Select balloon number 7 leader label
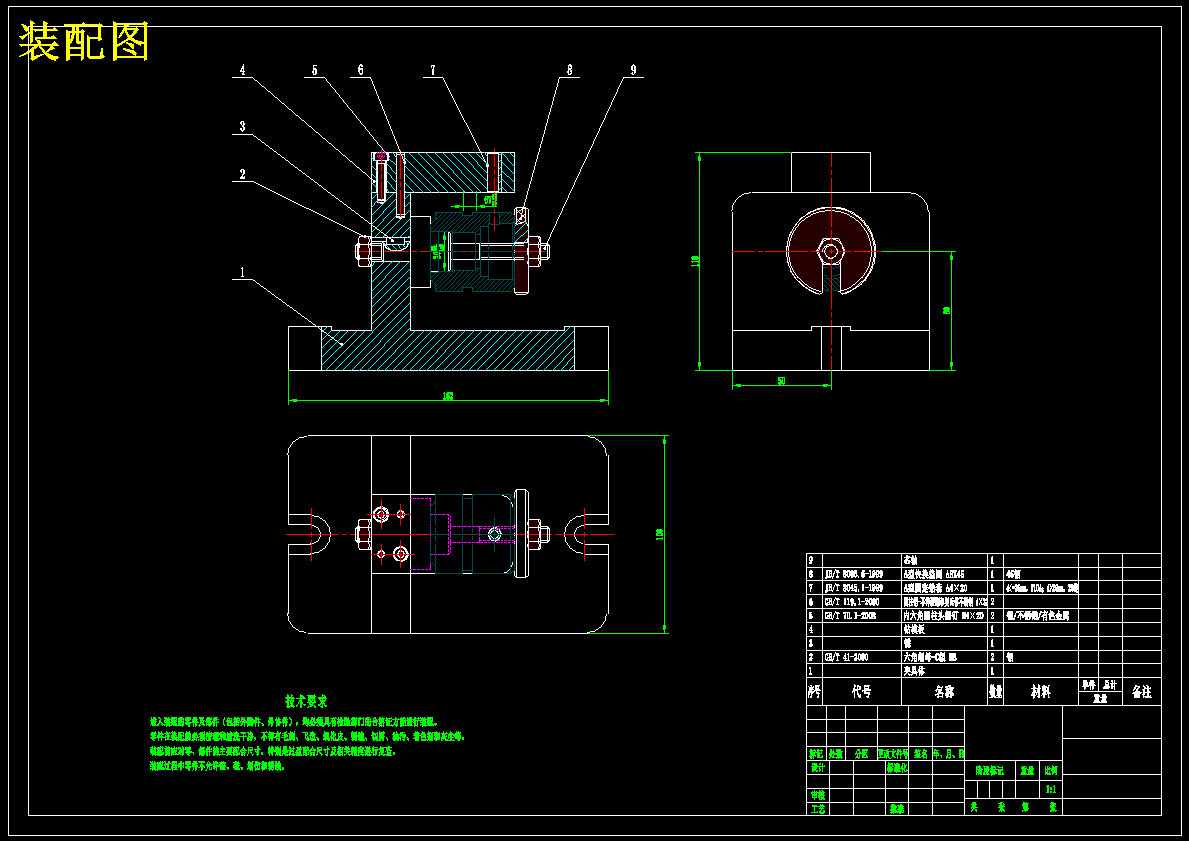The height and width of the screenshot is (841, 1189). tap(433, 70)
